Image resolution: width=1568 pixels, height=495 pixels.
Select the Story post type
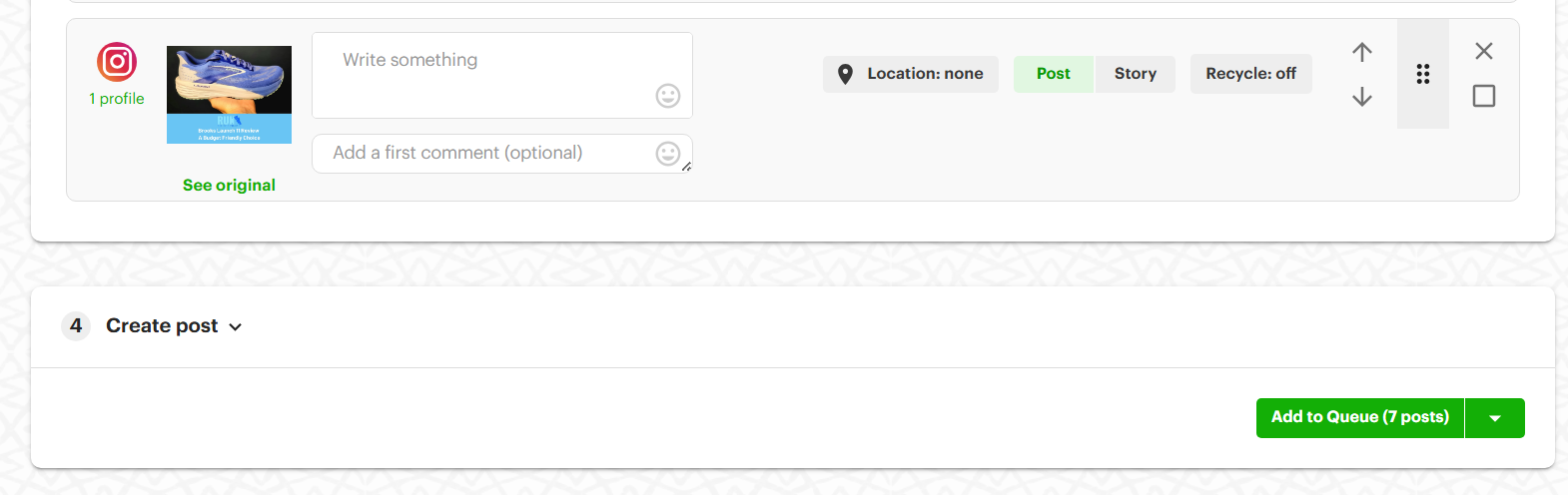click(1136, 74)
